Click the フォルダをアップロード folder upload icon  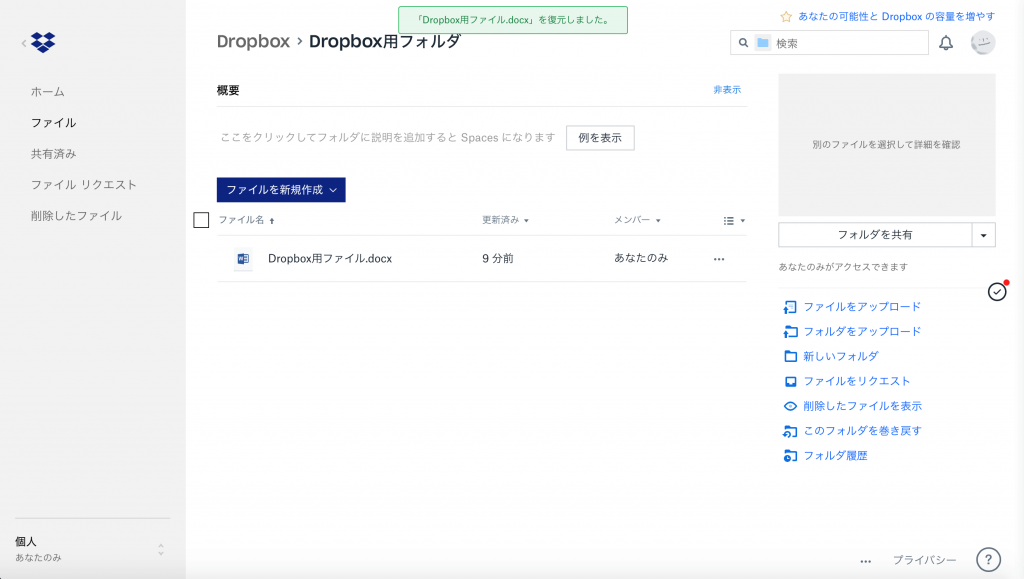790,332
